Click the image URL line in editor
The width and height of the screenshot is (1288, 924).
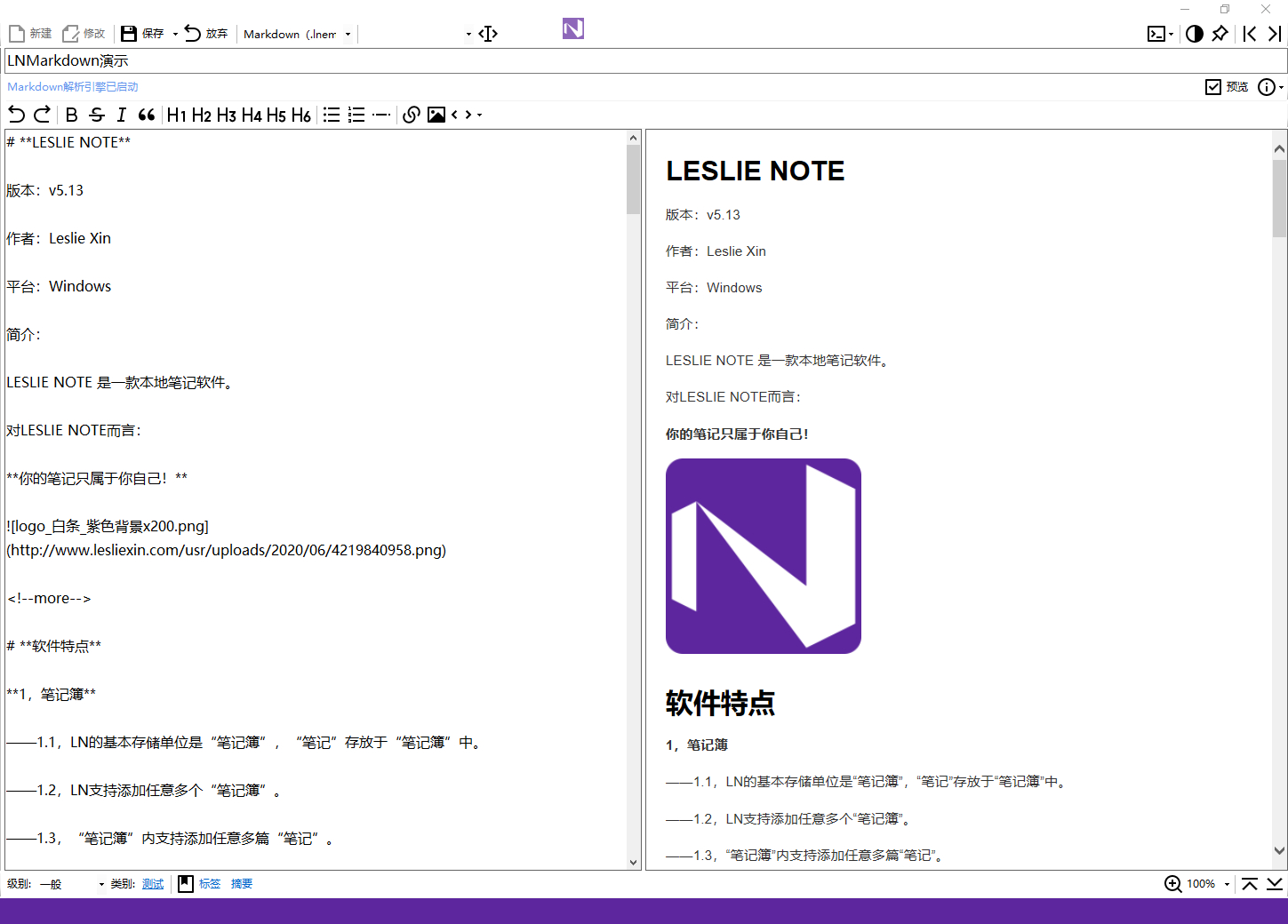[x=227, y=550]
